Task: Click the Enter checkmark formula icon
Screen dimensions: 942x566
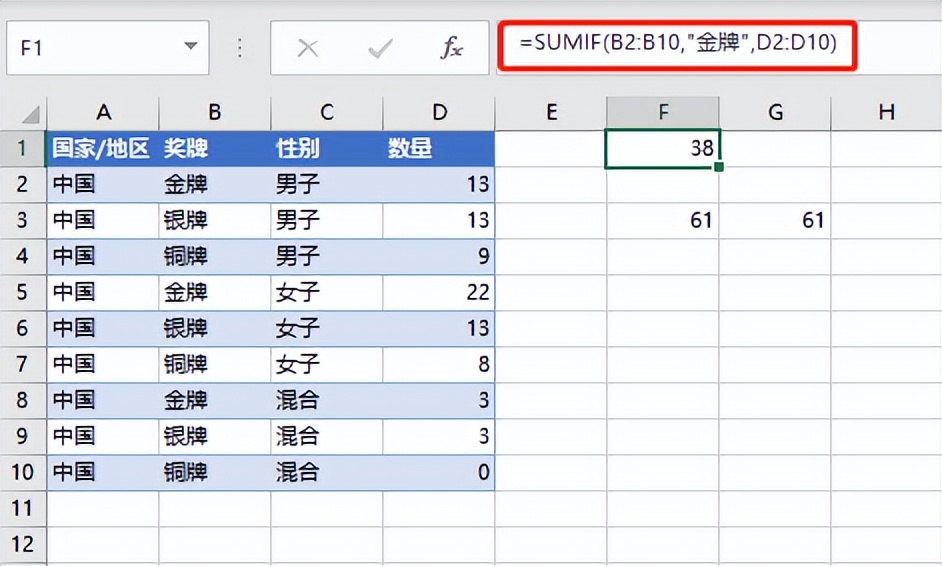Action: (x=380, y=48)
